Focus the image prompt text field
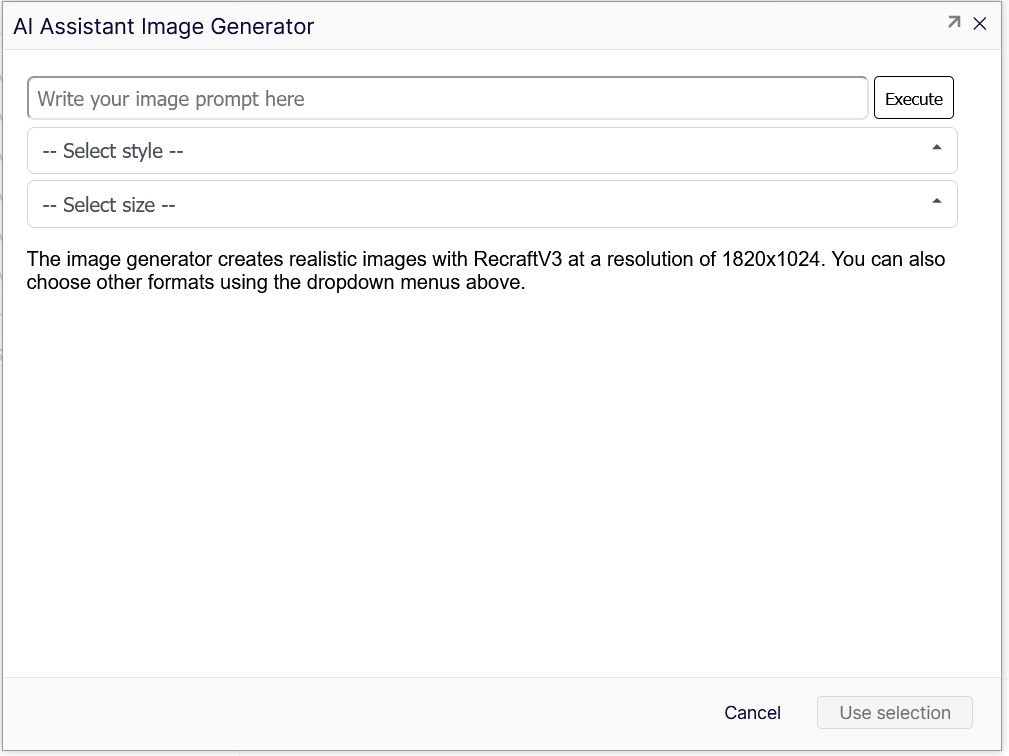This screenshot has width=1009, height=756. [447, 98]
